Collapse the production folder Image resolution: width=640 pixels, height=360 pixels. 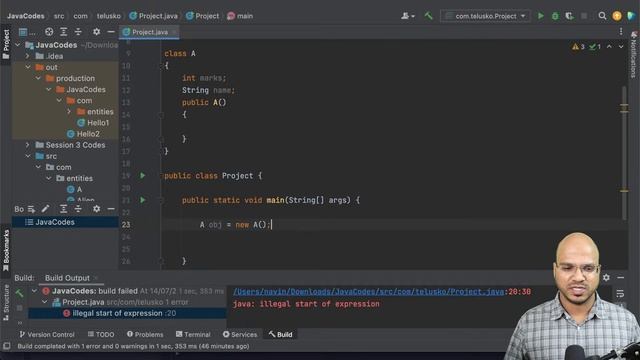(38, 78)
